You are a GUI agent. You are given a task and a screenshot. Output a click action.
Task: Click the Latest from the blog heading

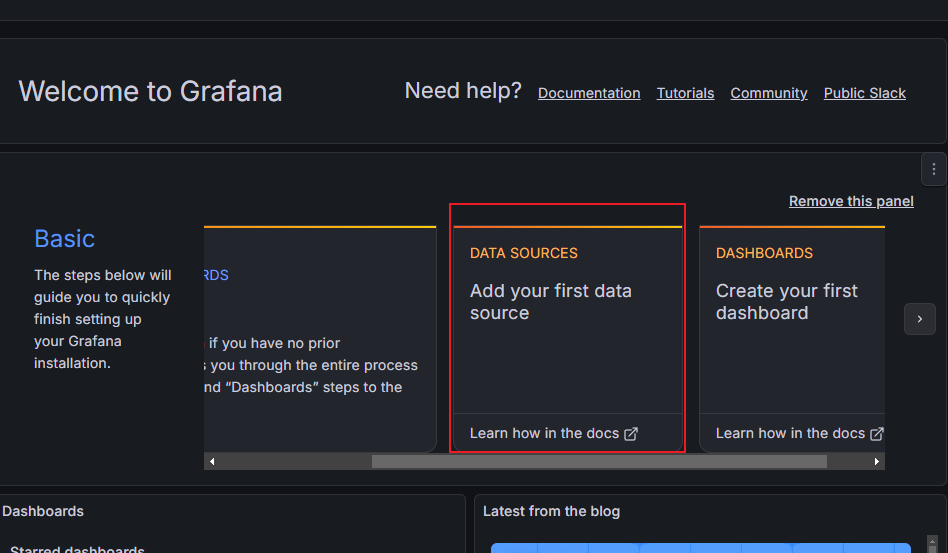551,511
